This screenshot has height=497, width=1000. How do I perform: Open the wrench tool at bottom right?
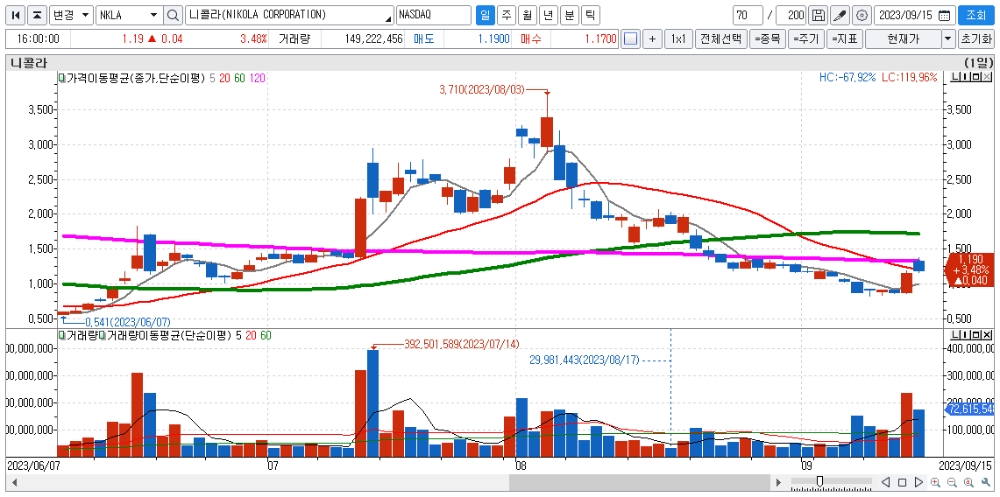click(x=985, y=482)
